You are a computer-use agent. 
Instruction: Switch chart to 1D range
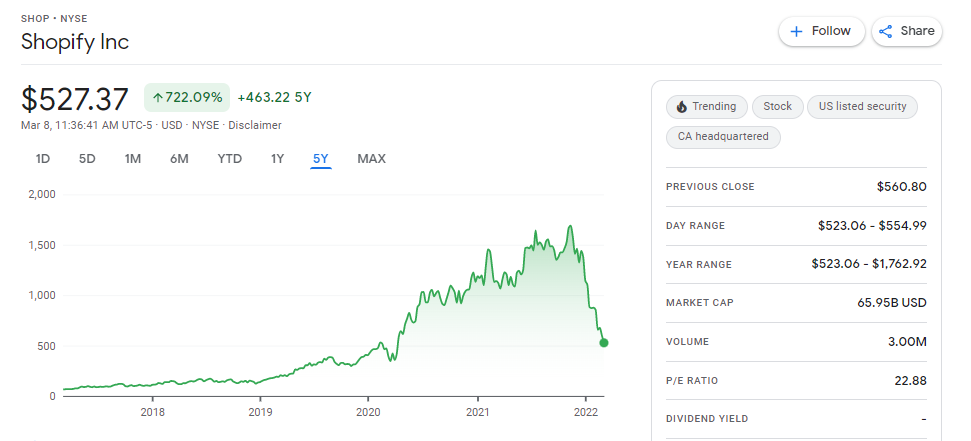(43, 159)
